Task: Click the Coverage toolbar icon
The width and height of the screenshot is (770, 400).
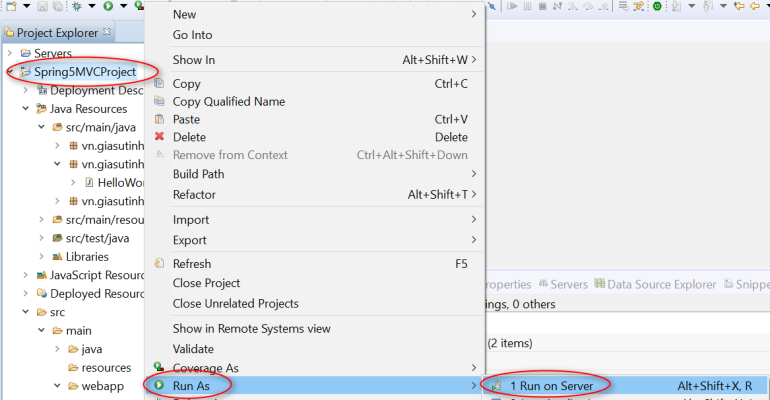Action: coord(139,6)
